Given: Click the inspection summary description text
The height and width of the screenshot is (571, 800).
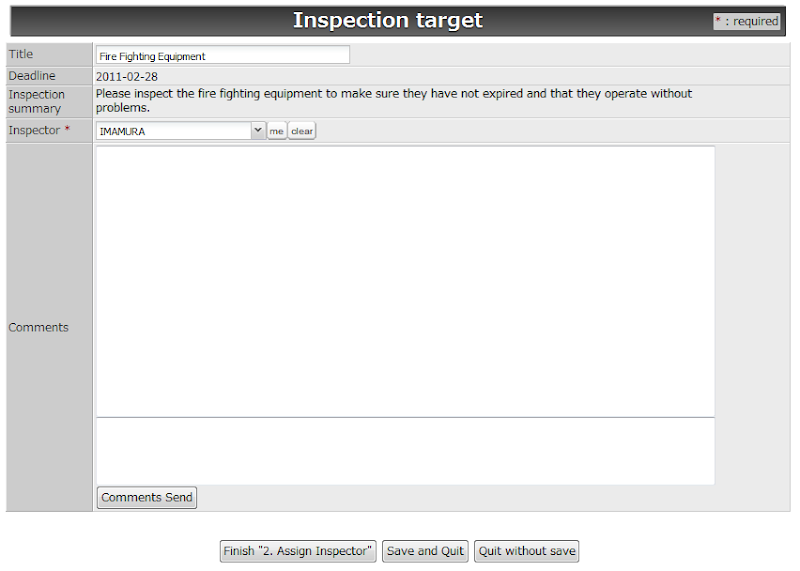Looking at the screenshot, I should (394, 101).
